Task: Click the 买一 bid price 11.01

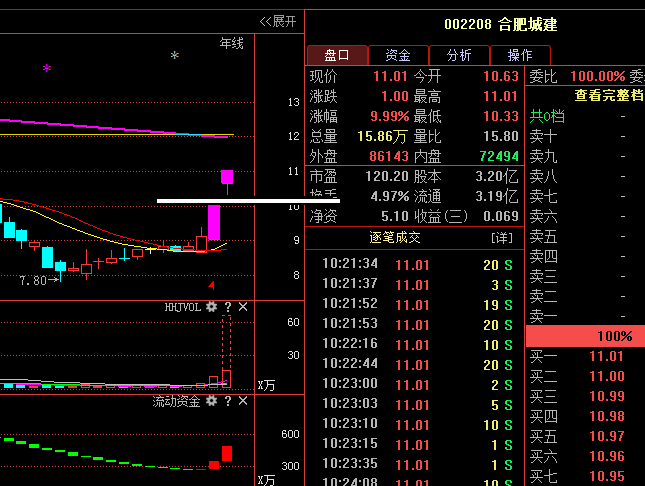Action: [607, 356]
